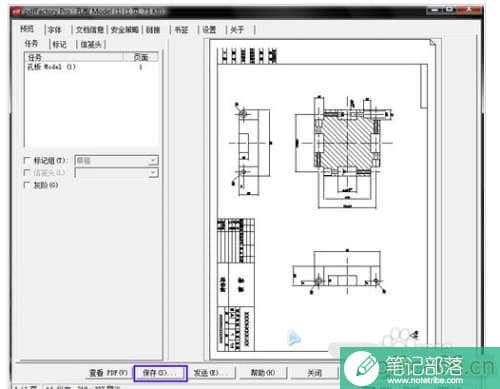Click the 页面 column header
500x389 pixels.
[141, 57]
